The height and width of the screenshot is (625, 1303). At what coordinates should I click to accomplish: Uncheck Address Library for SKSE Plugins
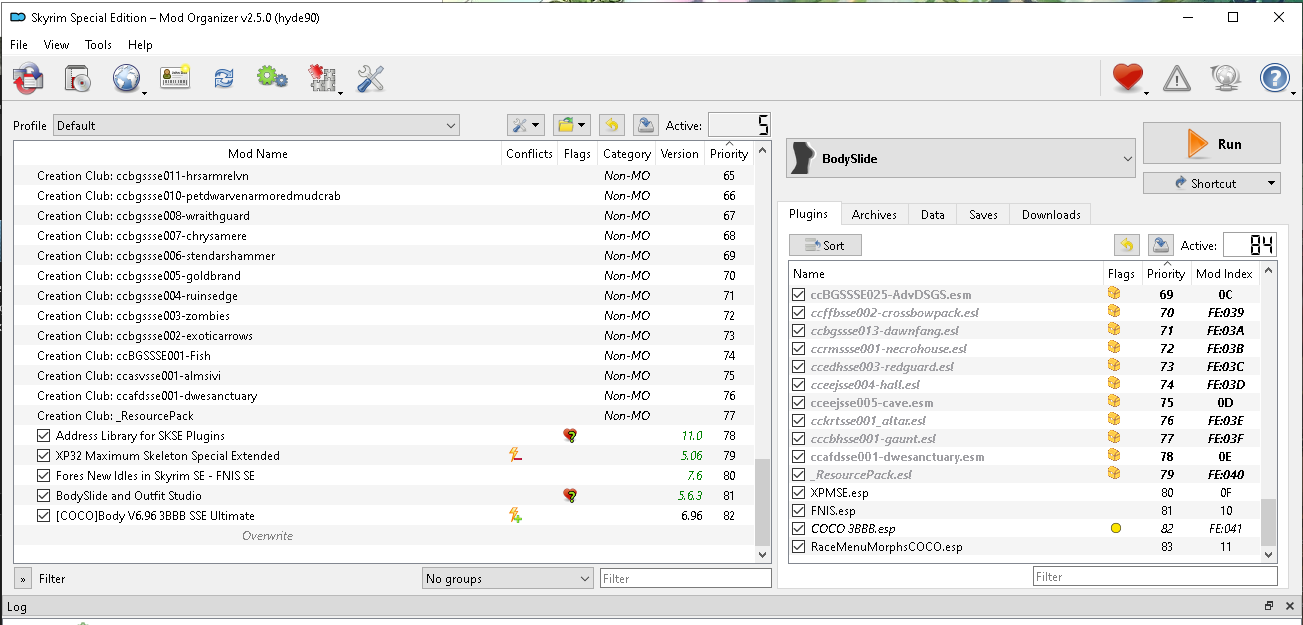tap(43, 436)
